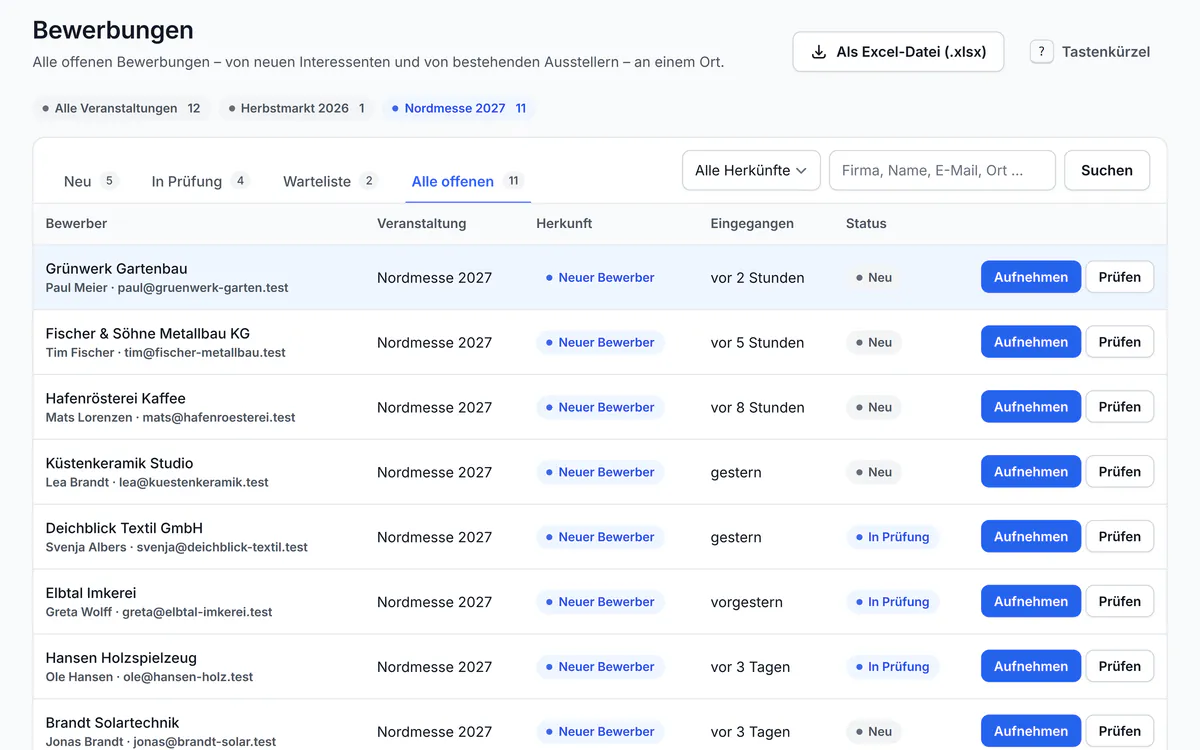1200x750 pixels.
Task: Click contact line Tim Fischer · tim@fischer-metallbau.test
Action: [x=166, y=353]
